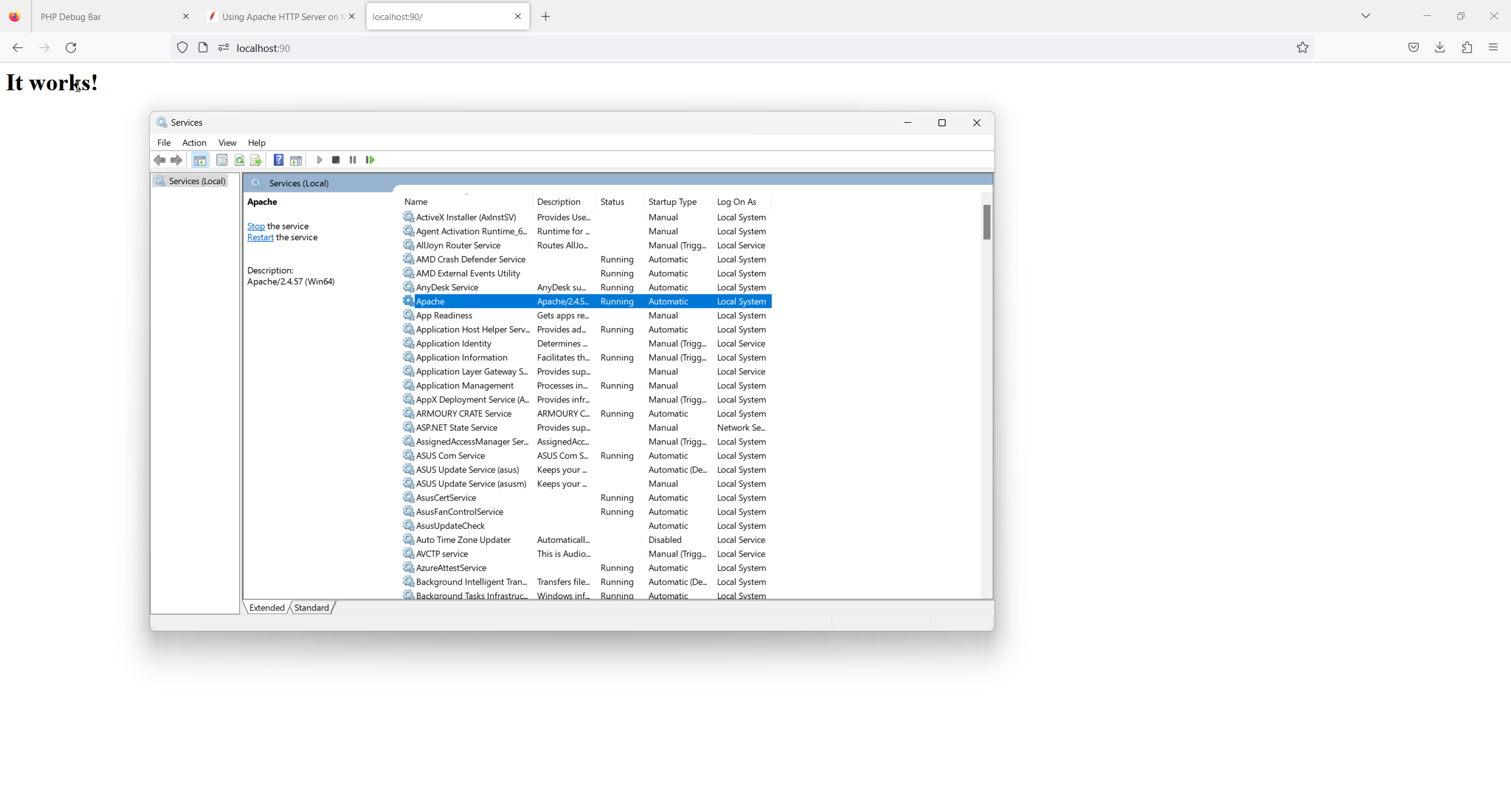Sort services by Startup Type column
This screenshot has width=1511, height=812.
[672, 202]
